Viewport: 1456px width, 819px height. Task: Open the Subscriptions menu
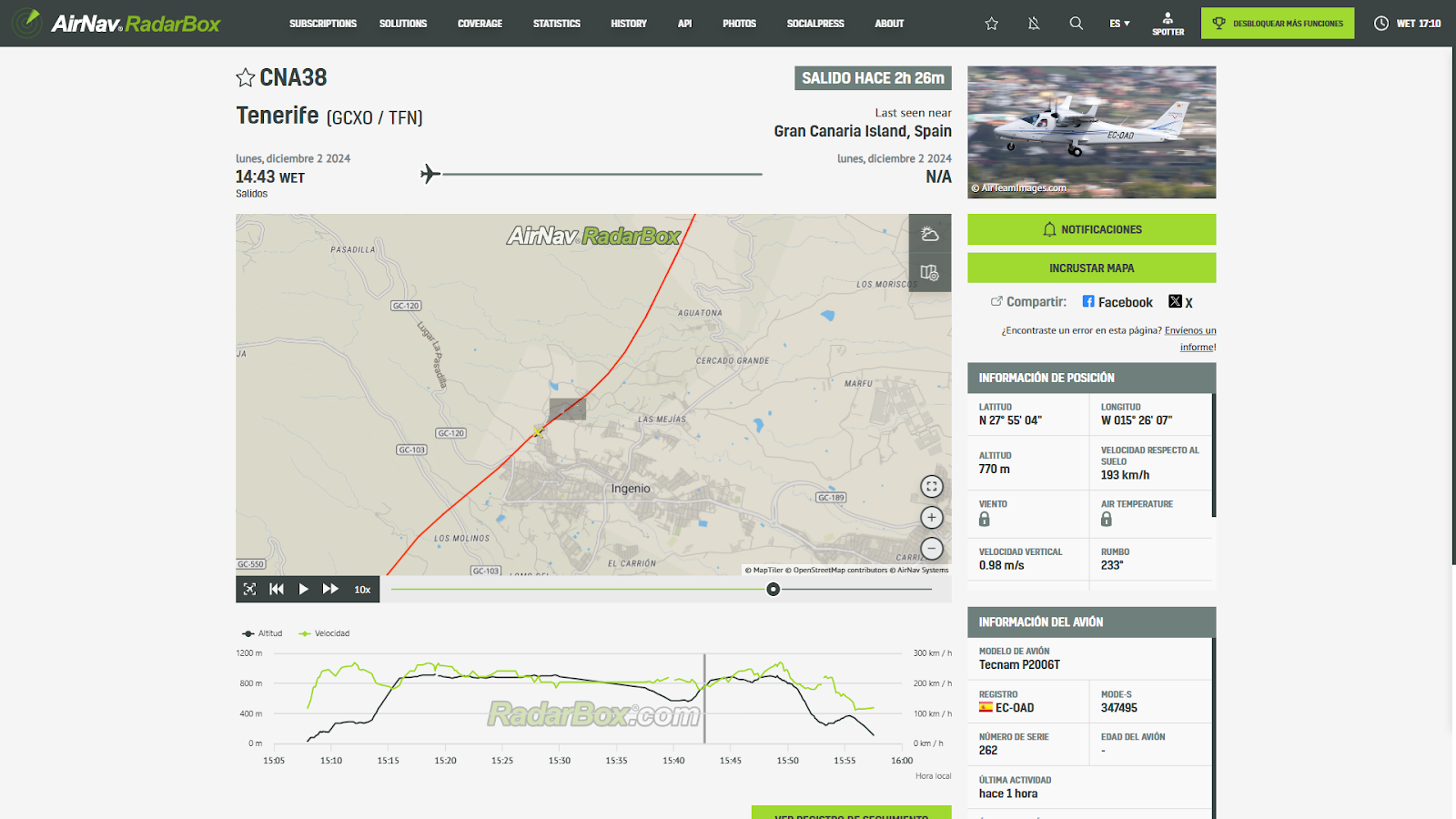[x=323, y=24]
